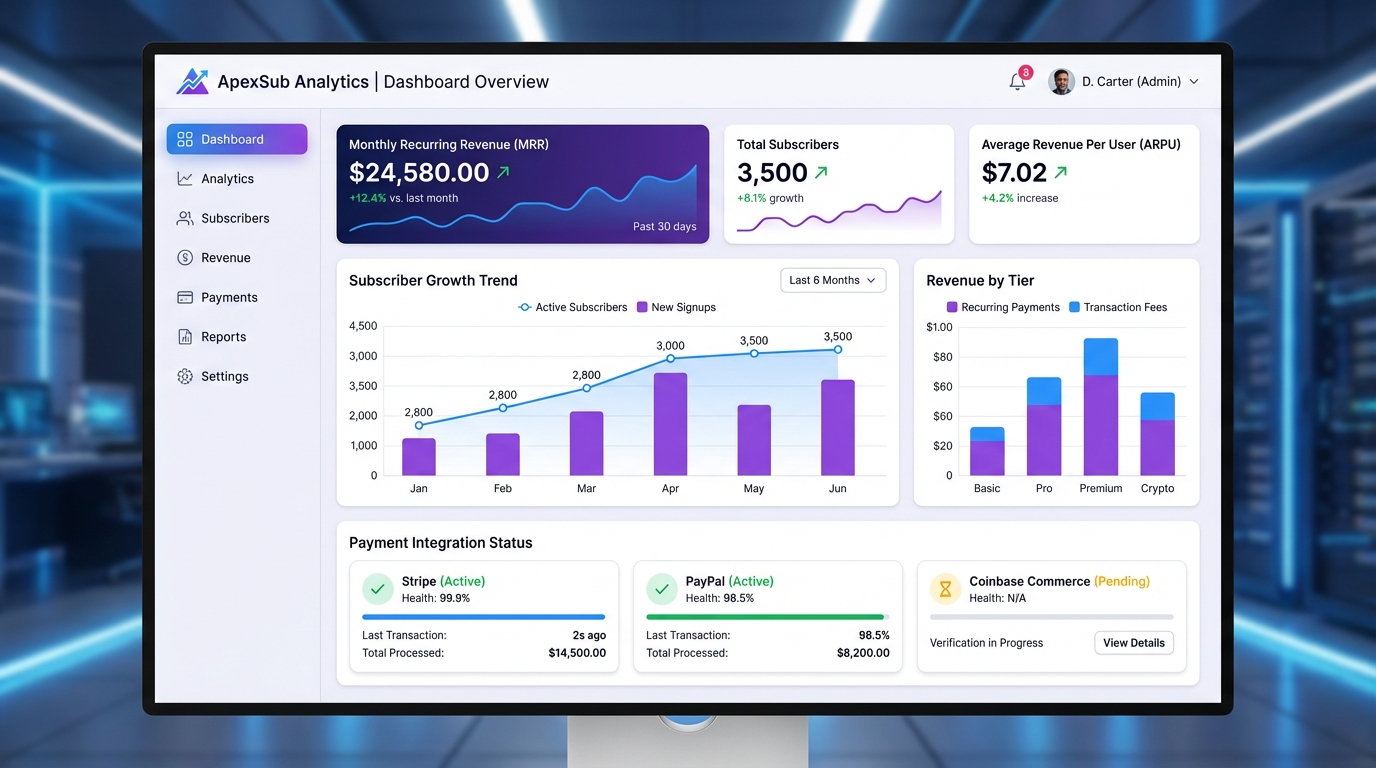The height and width of the screenshot is (768, 1376).
Task: Select the Revenue dollar icon
Action: coord(186,257)
